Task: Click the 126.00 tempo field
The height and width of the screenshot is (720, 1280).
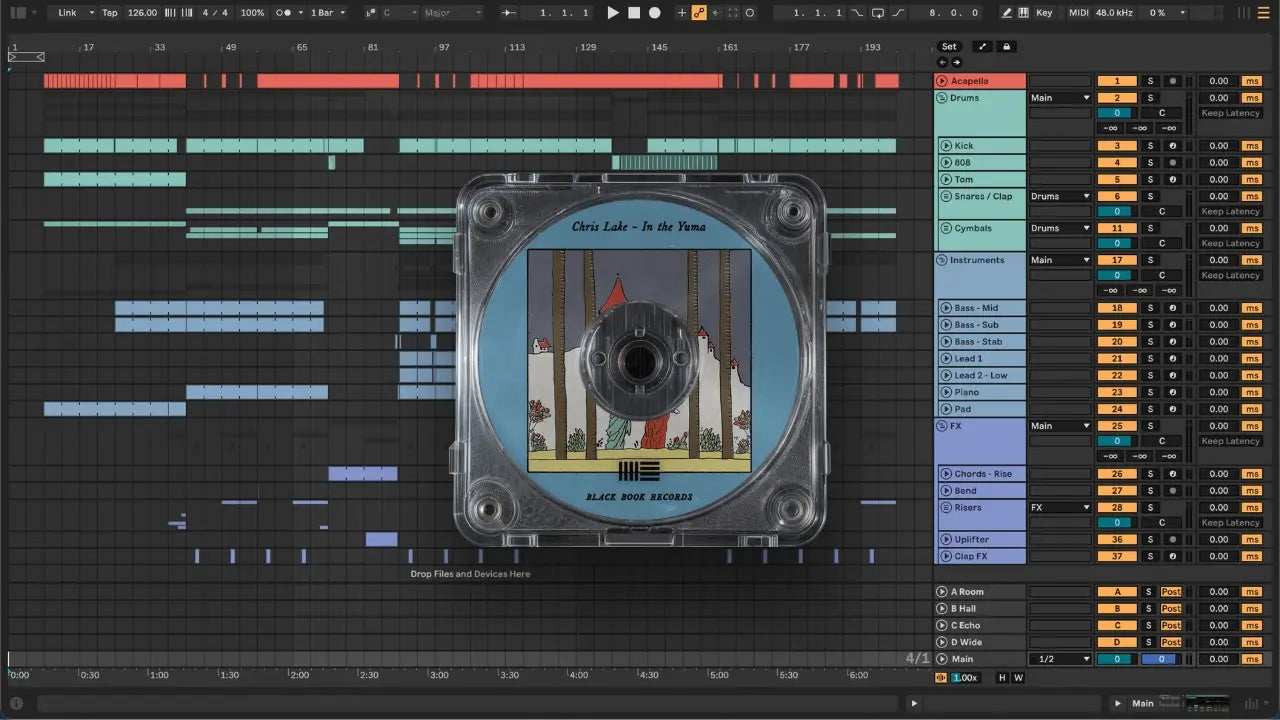Action: pos(143,13)
